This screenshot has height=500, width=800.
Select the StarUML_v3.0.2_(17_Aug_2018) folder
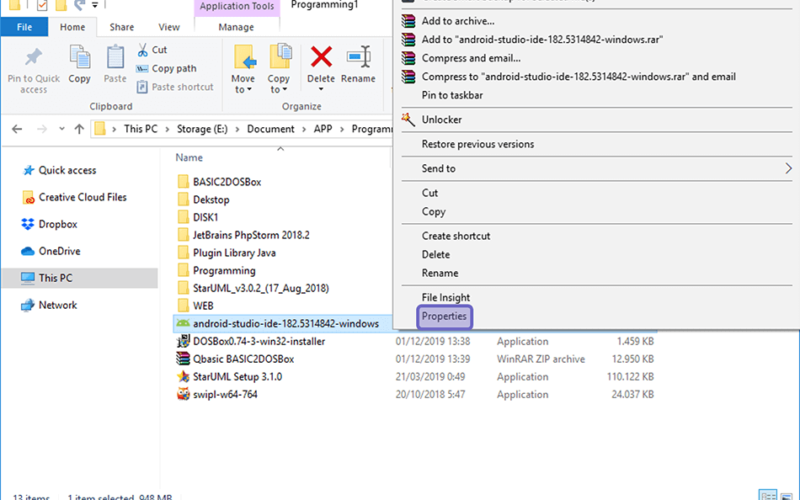(x=261, y=288)
